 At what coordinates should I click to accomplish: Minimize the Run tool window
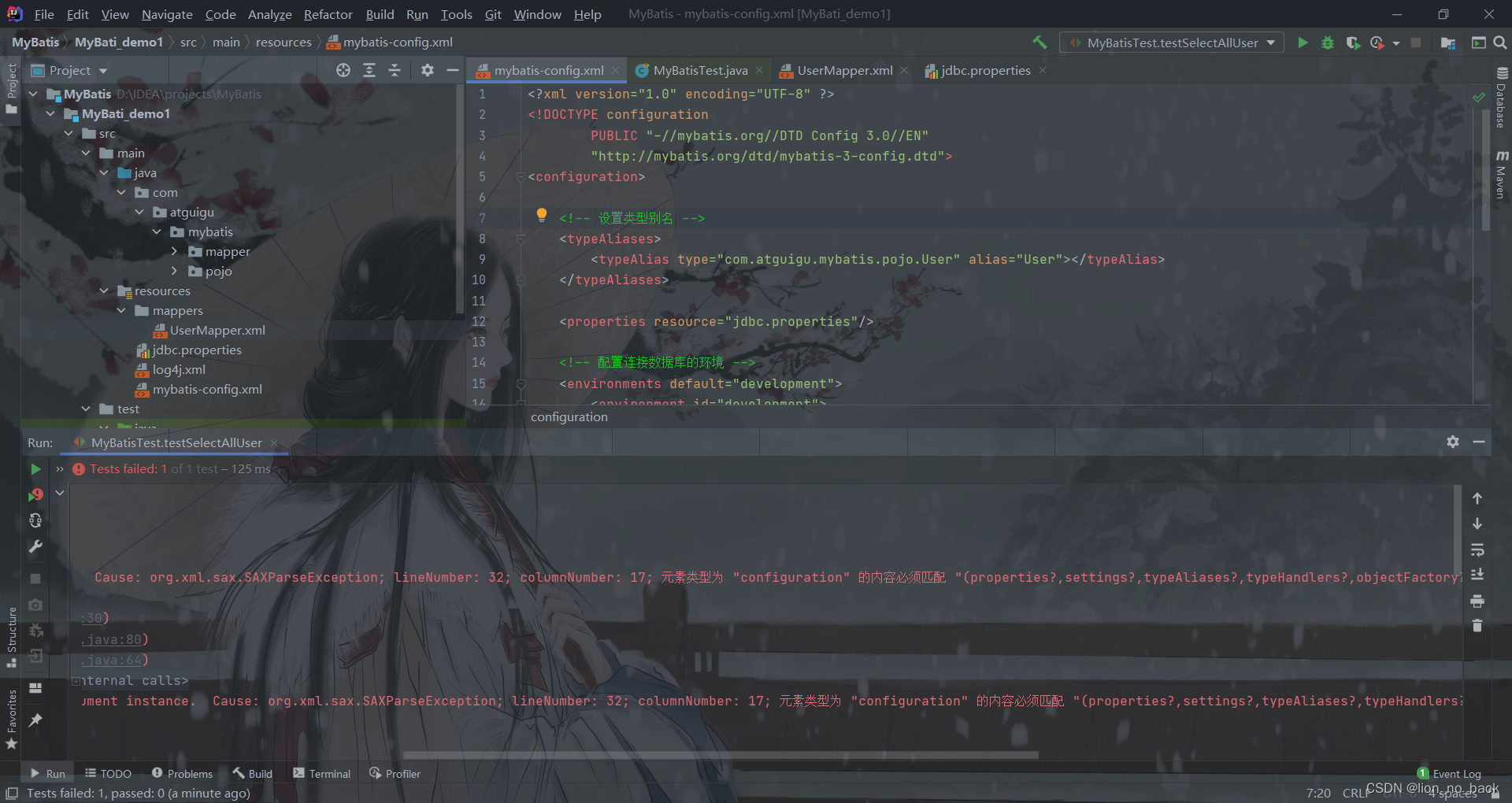pos(1479,442)
